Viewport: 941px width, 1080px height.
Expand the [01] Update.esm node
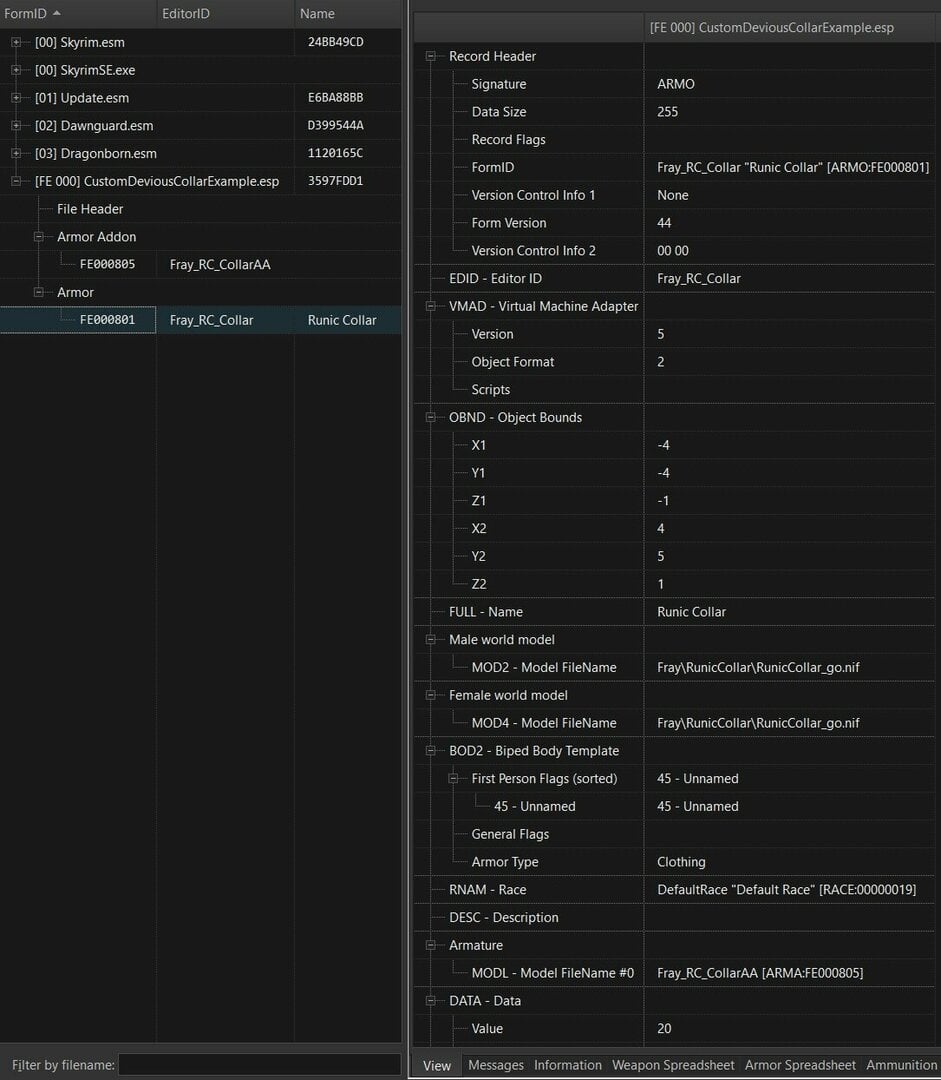pos(16,98)
